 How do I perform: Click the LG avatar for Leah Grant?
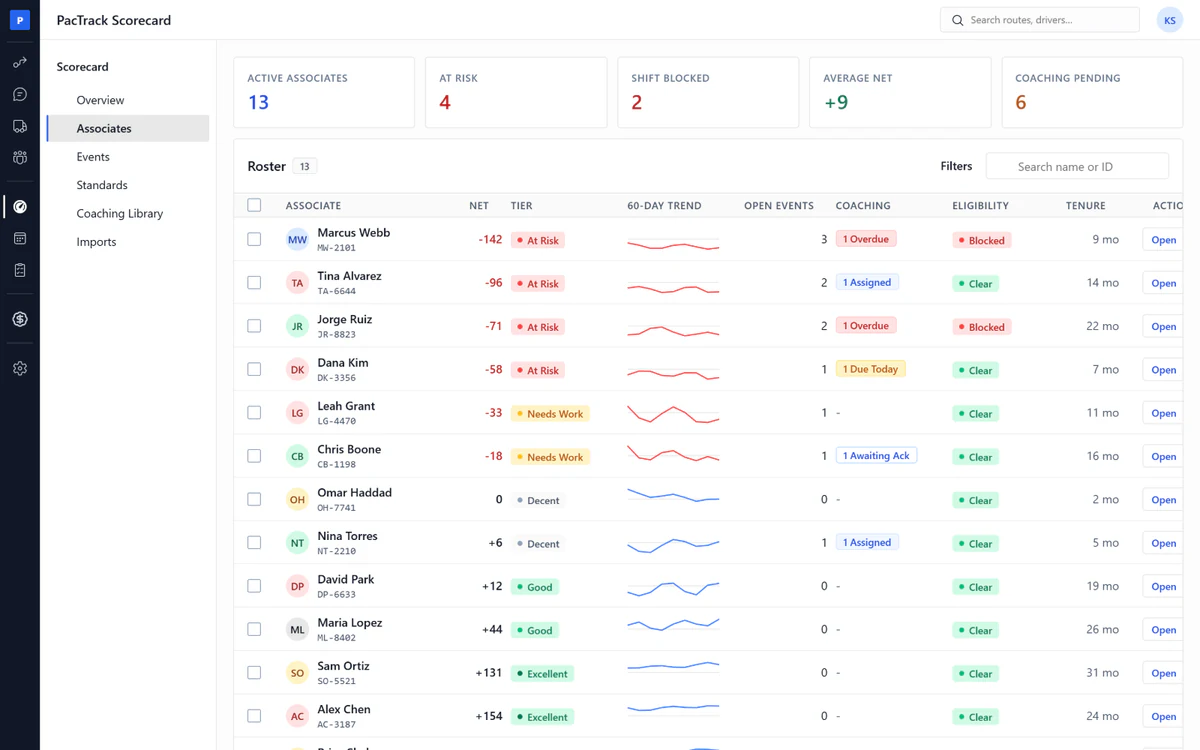click(297, 413)
